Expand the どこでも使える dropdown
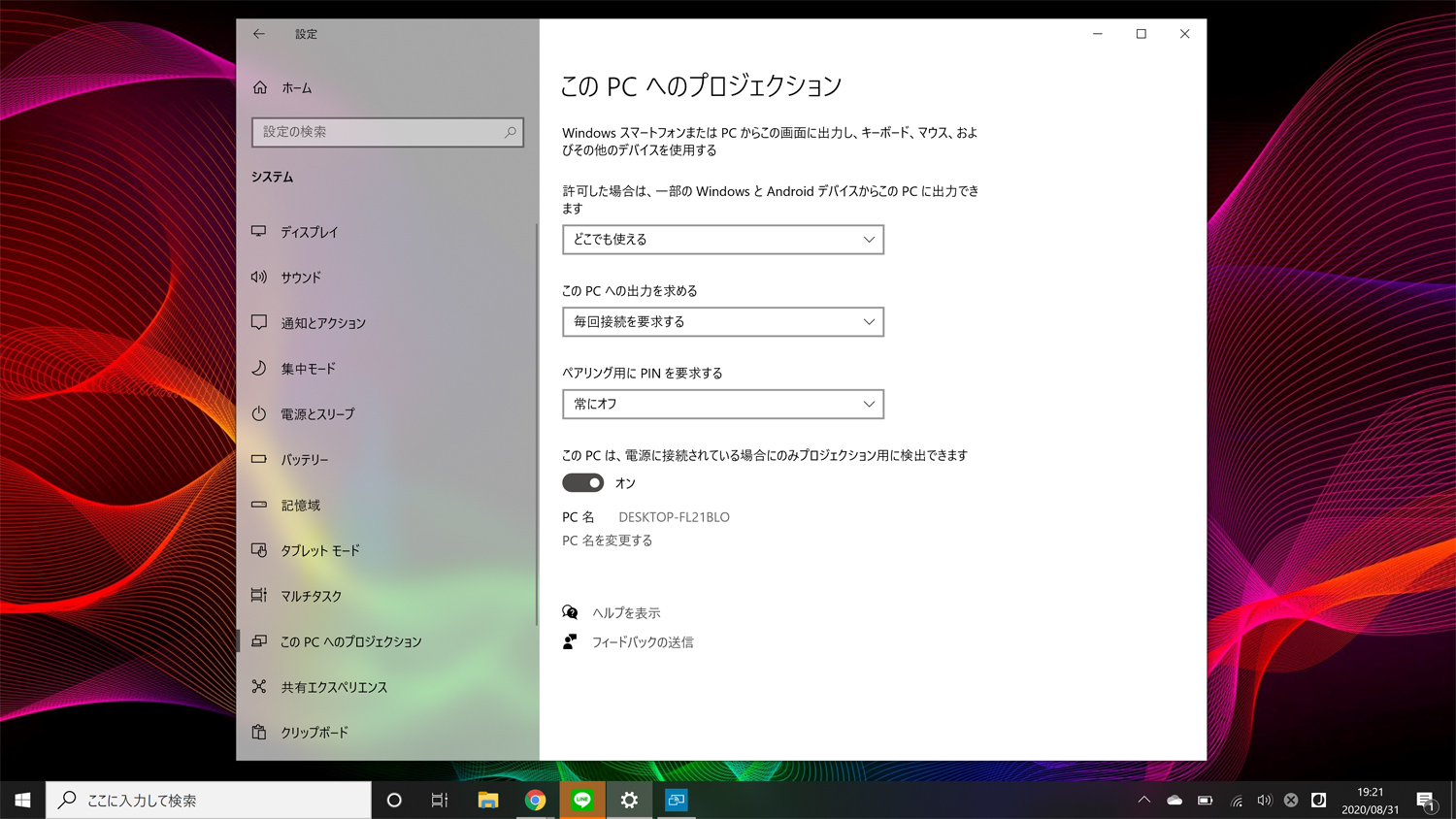1456x819 pixels. (x=722, y=240)
